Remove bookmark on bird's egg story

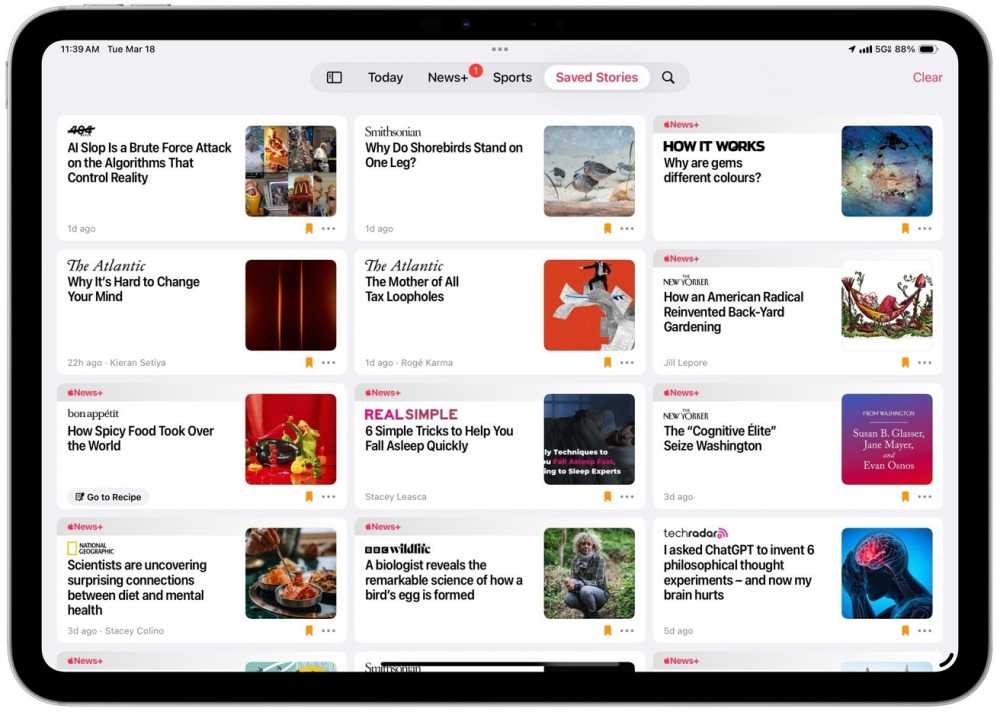[x=607, y=630]
